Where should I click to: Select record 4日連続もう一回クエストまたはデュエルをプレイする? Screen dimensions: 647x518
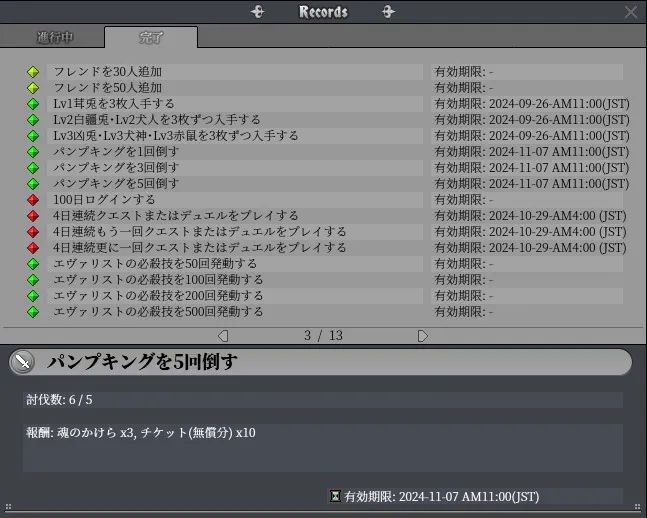click(235, 232)
